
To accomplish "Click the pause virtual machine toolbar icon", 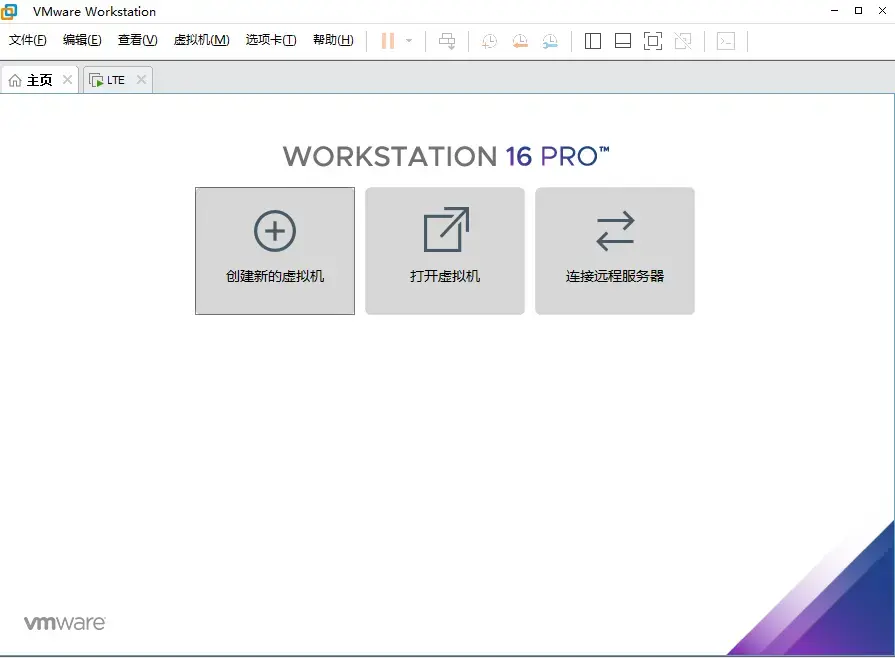I will point(388,41).
